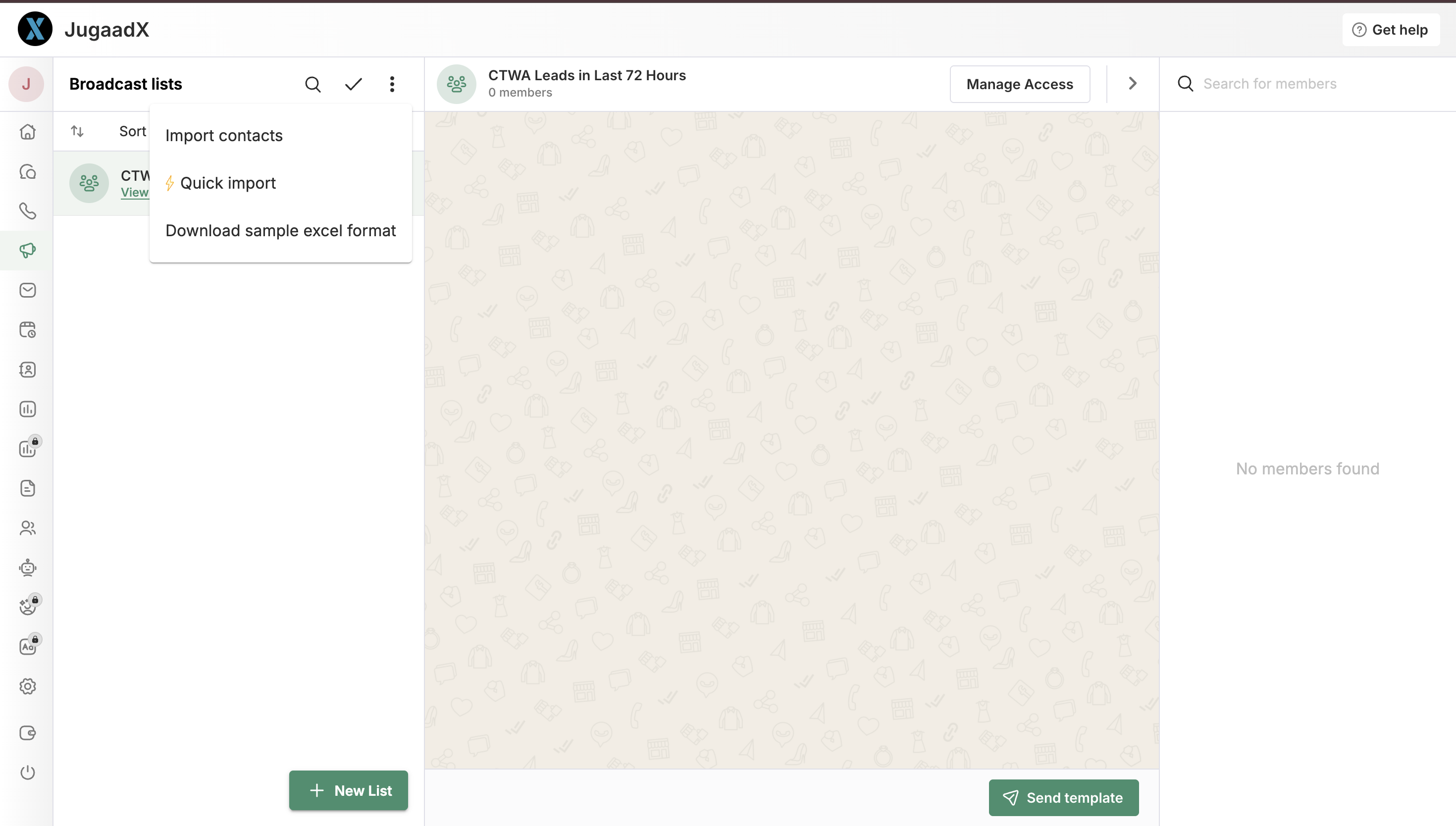This screenshot has width=1456, height=826.
Task: Open the settings gear in sidebar
Action: click(27, 686)
